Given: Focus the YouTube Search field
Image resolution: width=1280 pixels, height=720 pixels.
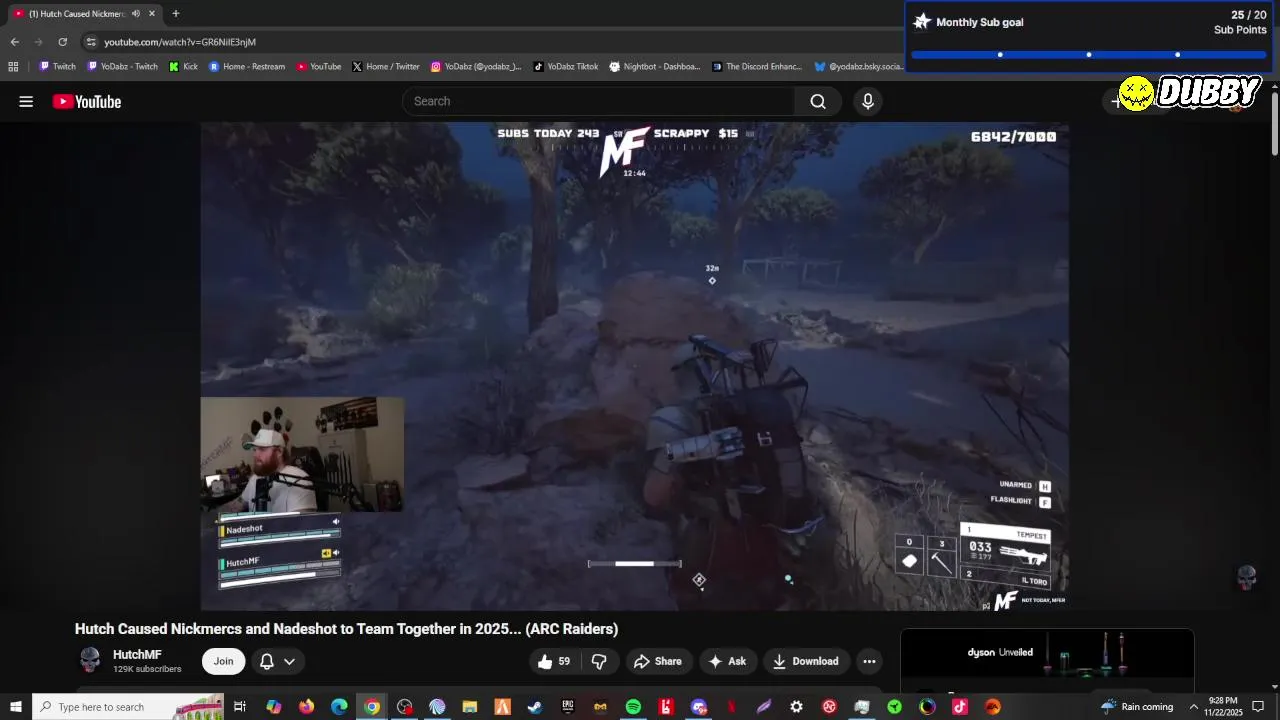Looking at the screenshot, I should point(599,101).
